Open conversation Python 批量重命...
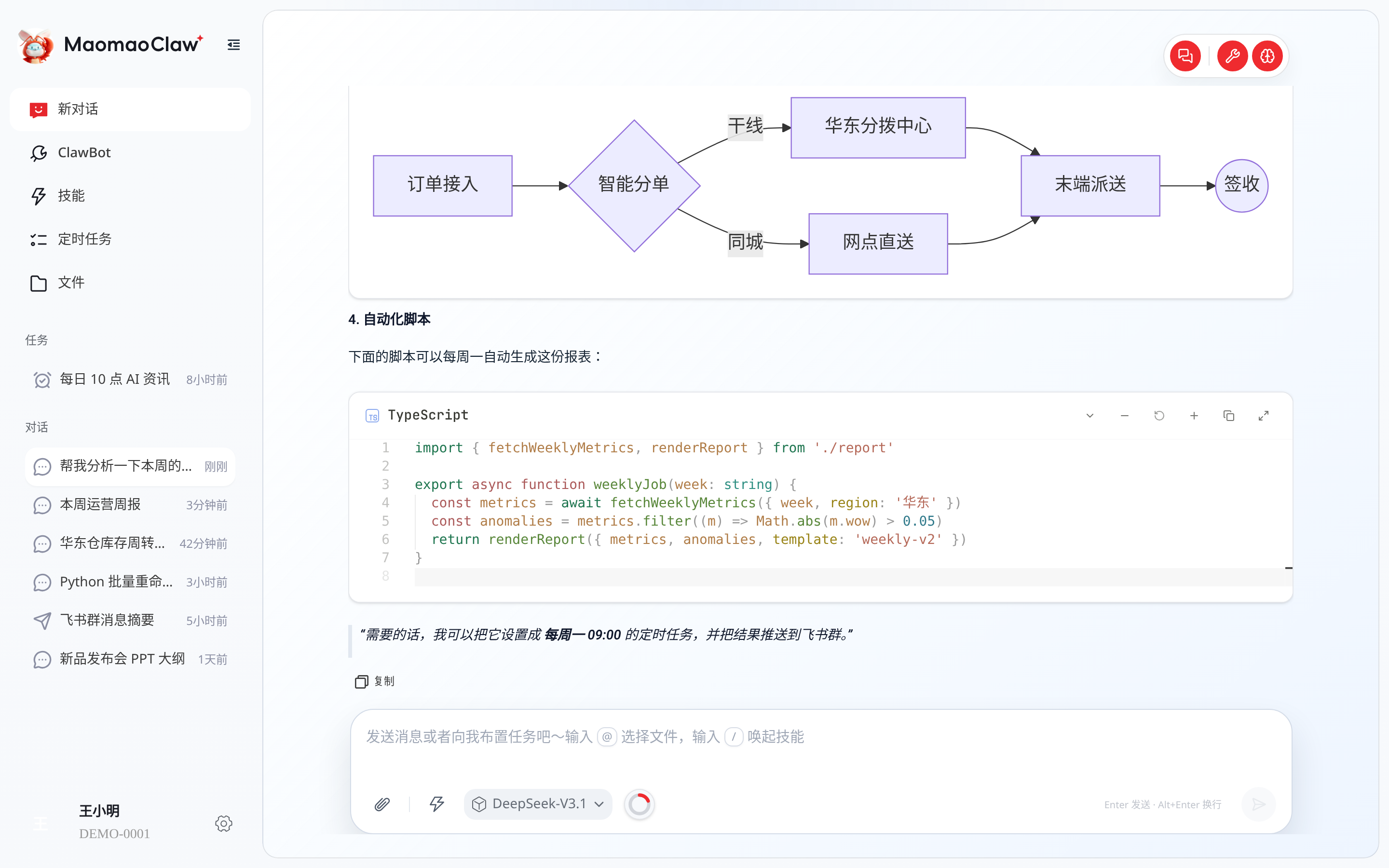Screen dimensions: 1389x868 (x=130, y=582)
